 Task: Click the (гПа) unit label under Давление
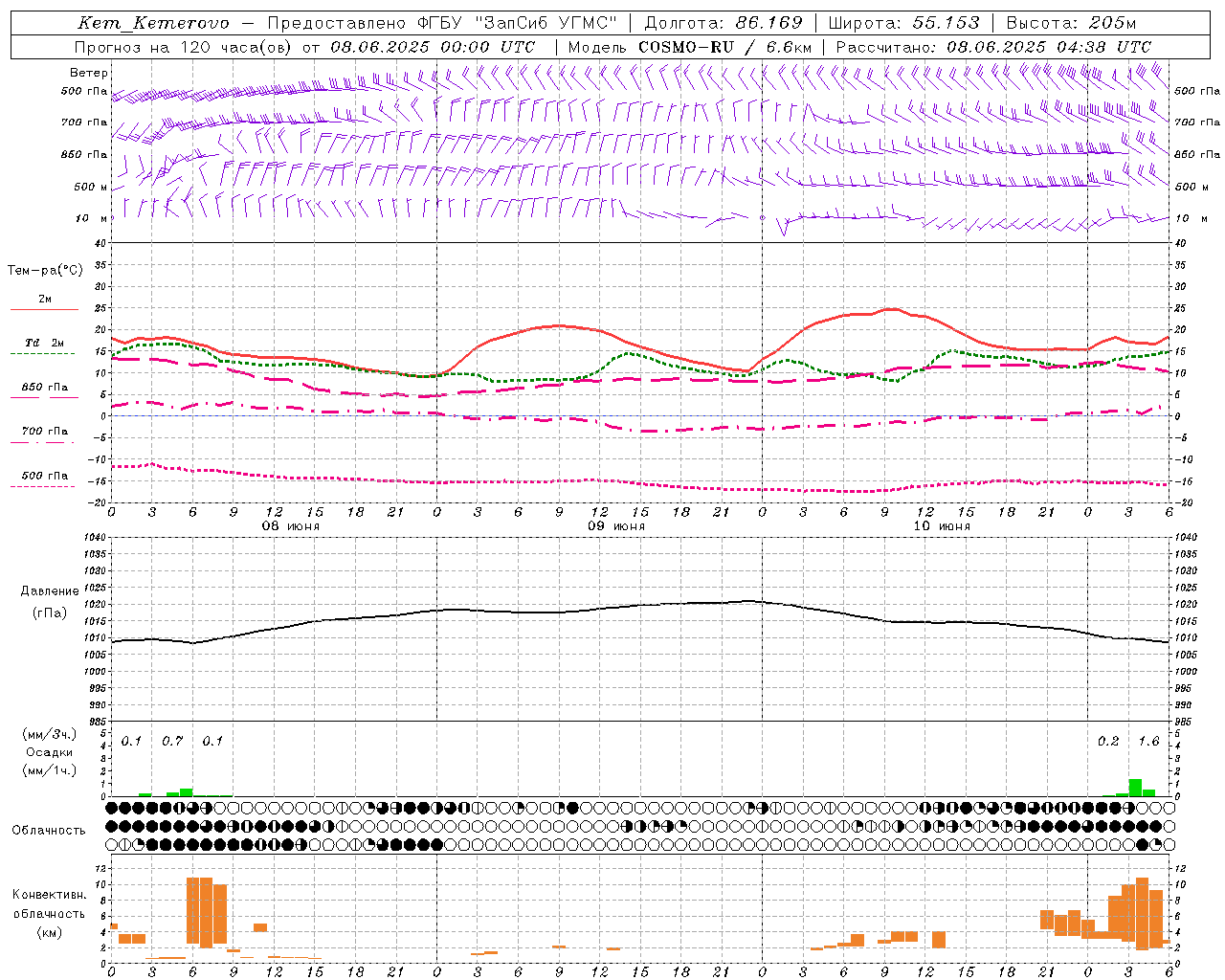coord(50,613)
